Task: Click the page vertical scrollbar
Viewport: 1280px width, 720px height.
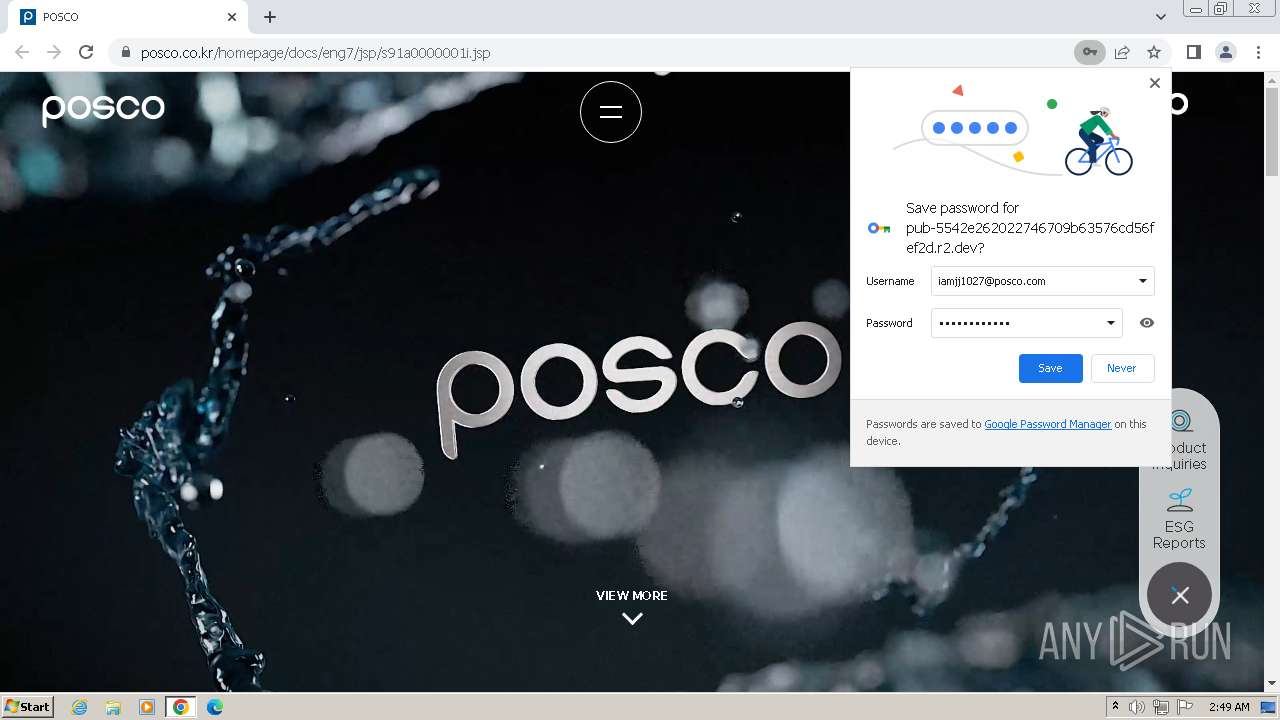Action: tap(1272, 130)
